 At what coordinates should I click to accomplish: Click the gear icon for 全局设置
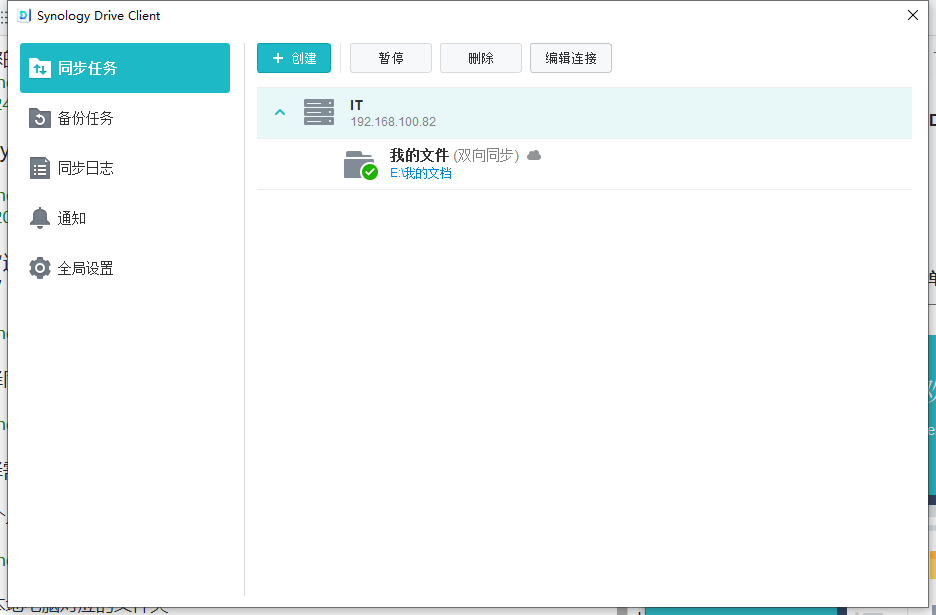click(x=40, y=268)
